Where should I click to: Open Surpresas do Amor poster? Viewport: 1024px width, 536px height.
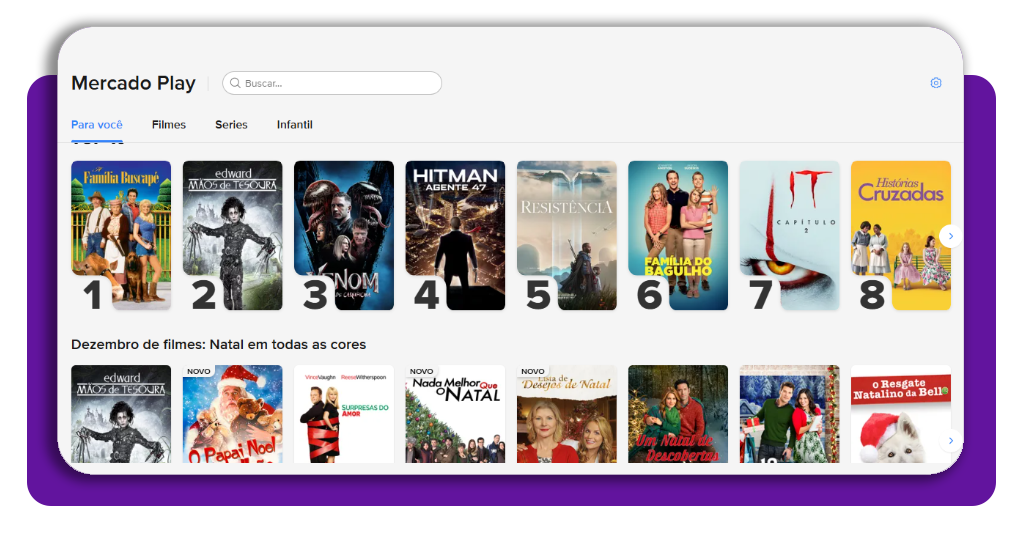344,414
